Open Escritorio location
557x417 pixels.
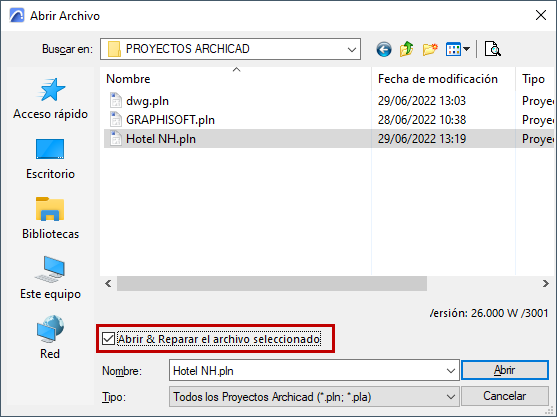pyautogui.click(x=50, y=159)
